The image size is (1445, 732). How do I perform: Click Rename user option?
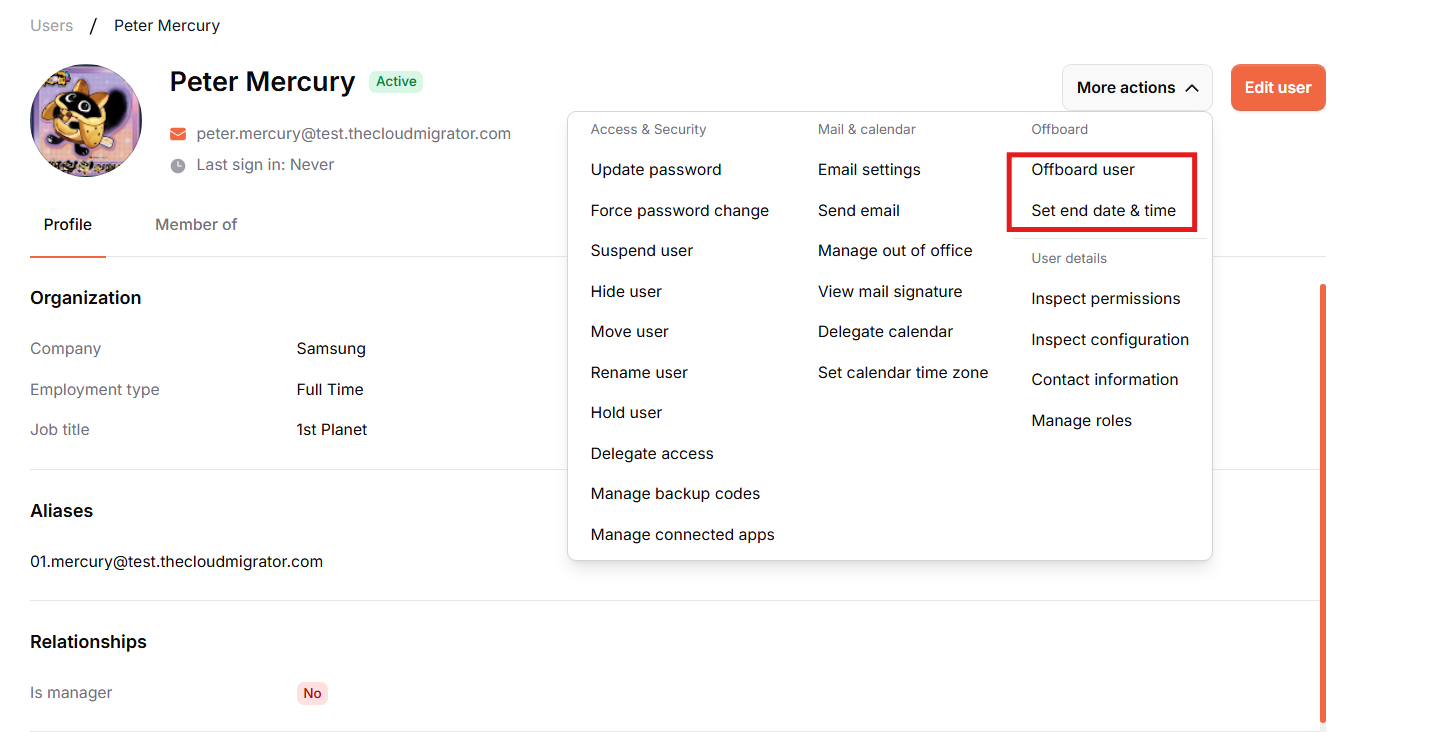pyautogui.click(x=639, y=373)
